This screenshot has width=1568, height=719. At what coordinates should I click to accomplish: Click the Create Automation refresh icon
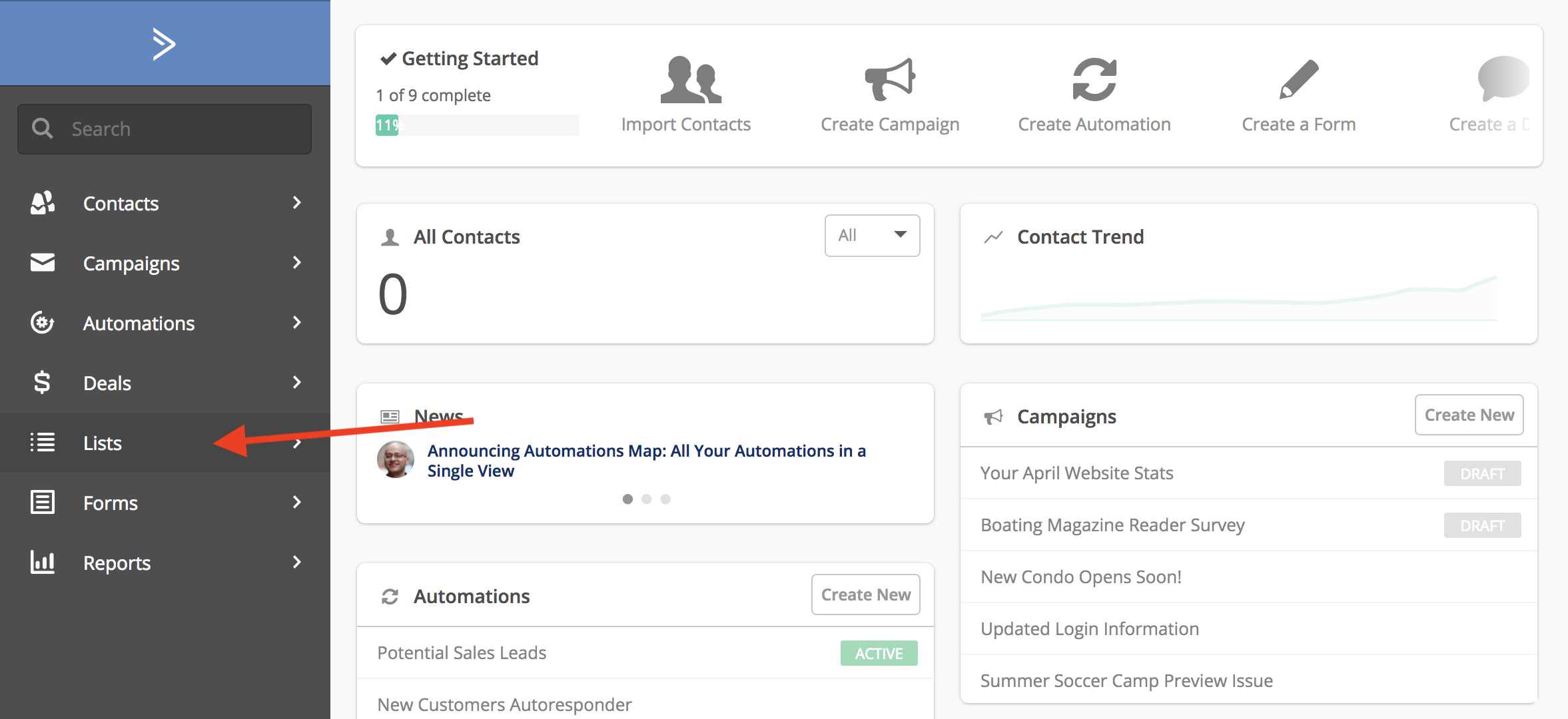click(x=1094, y=80)
